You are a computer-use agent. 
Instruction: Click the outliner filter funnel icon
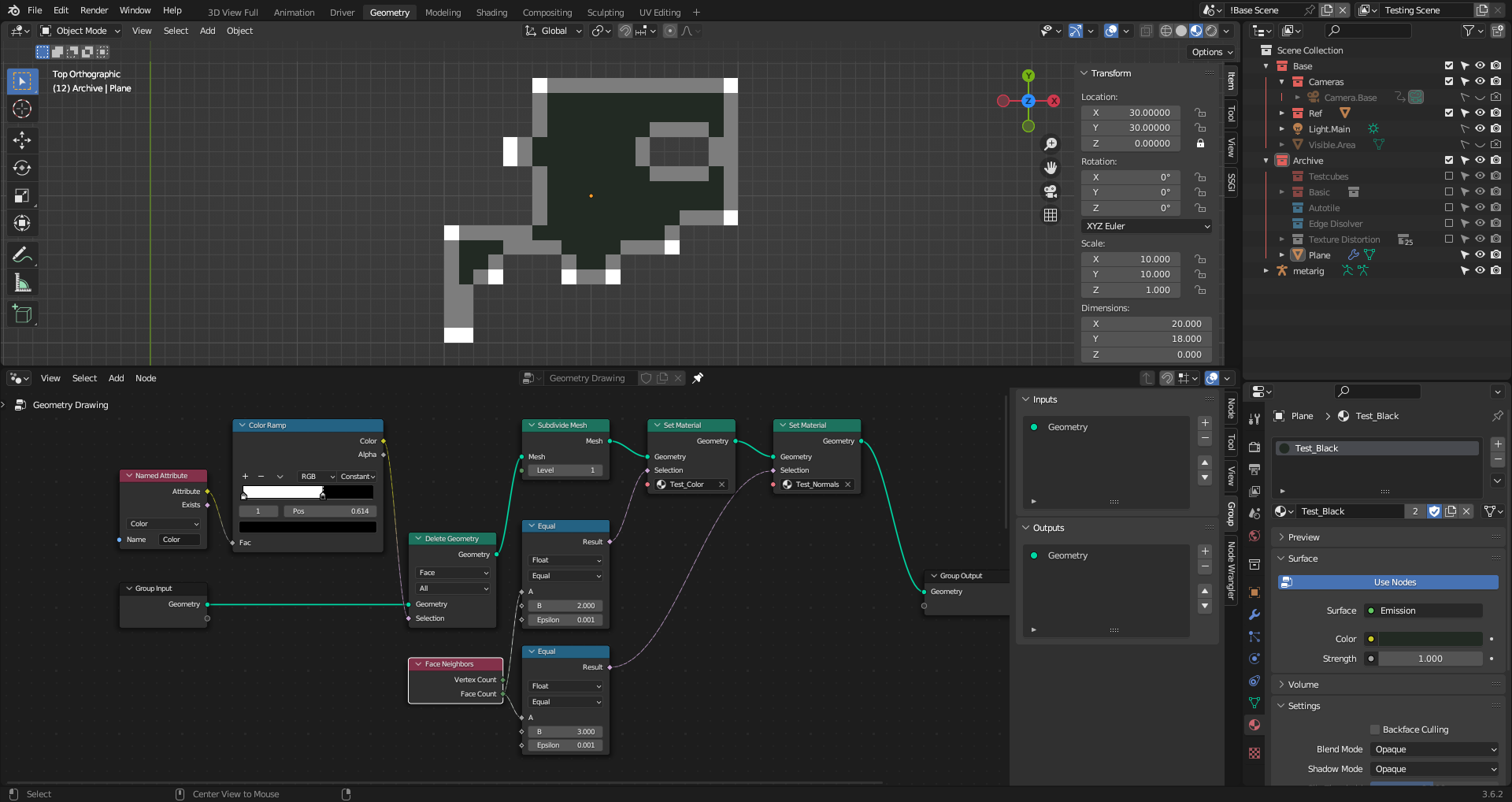tap(1469, 31)
